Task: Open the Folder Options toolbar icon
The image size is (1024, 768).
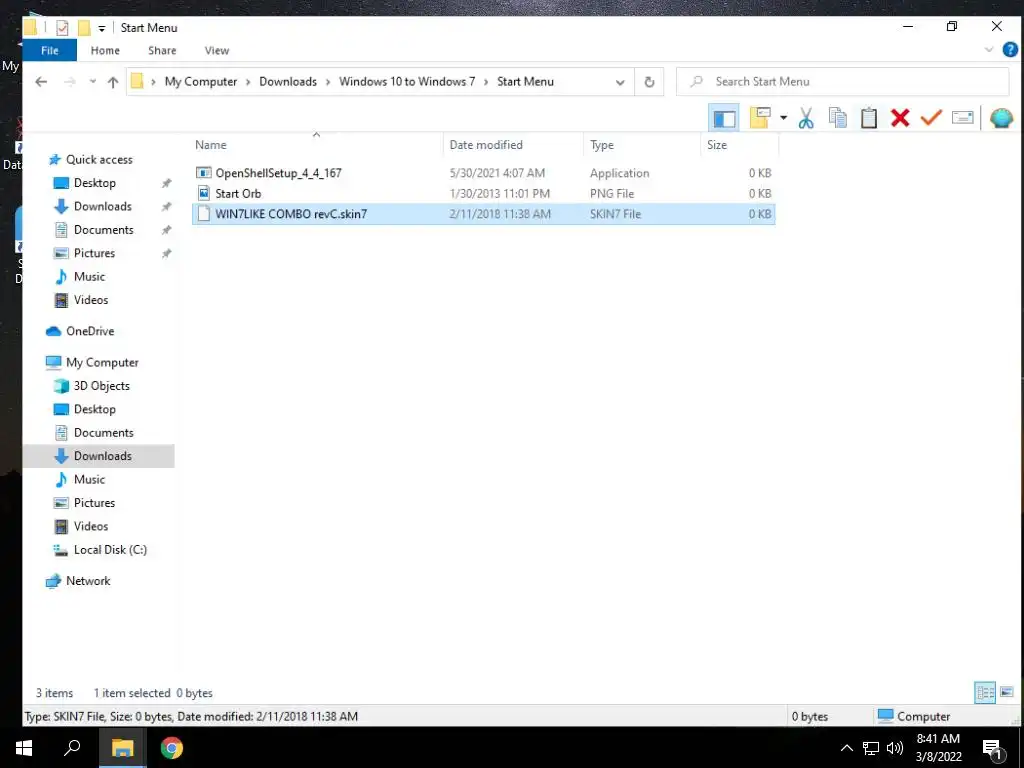Action: (x=760, y=118)
